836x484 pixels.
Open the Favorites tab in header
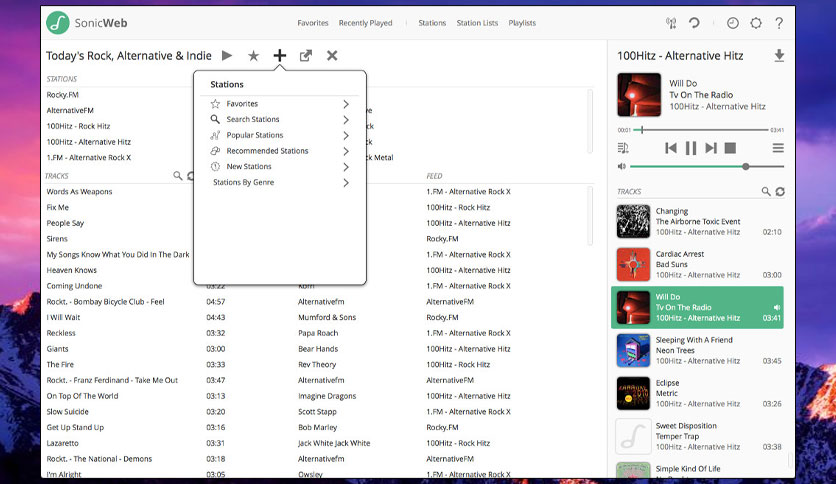pos(313,23)
